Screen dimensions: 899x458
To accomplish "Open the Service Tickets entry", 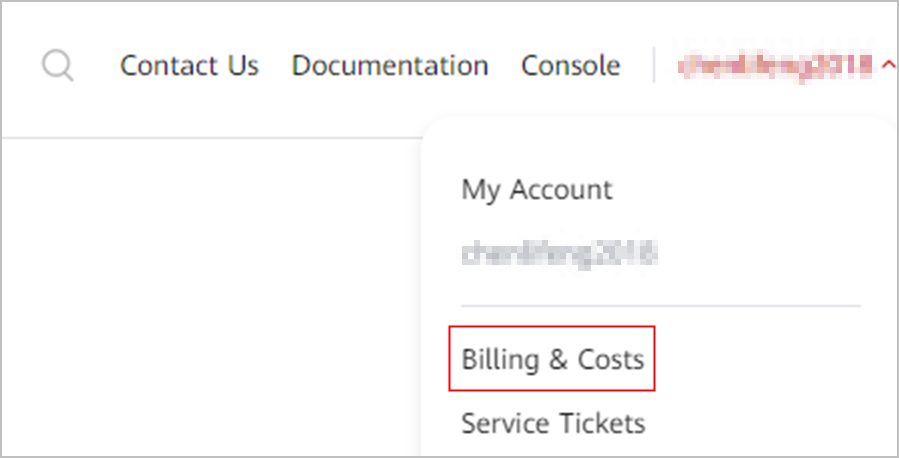I will coord(552,423).
